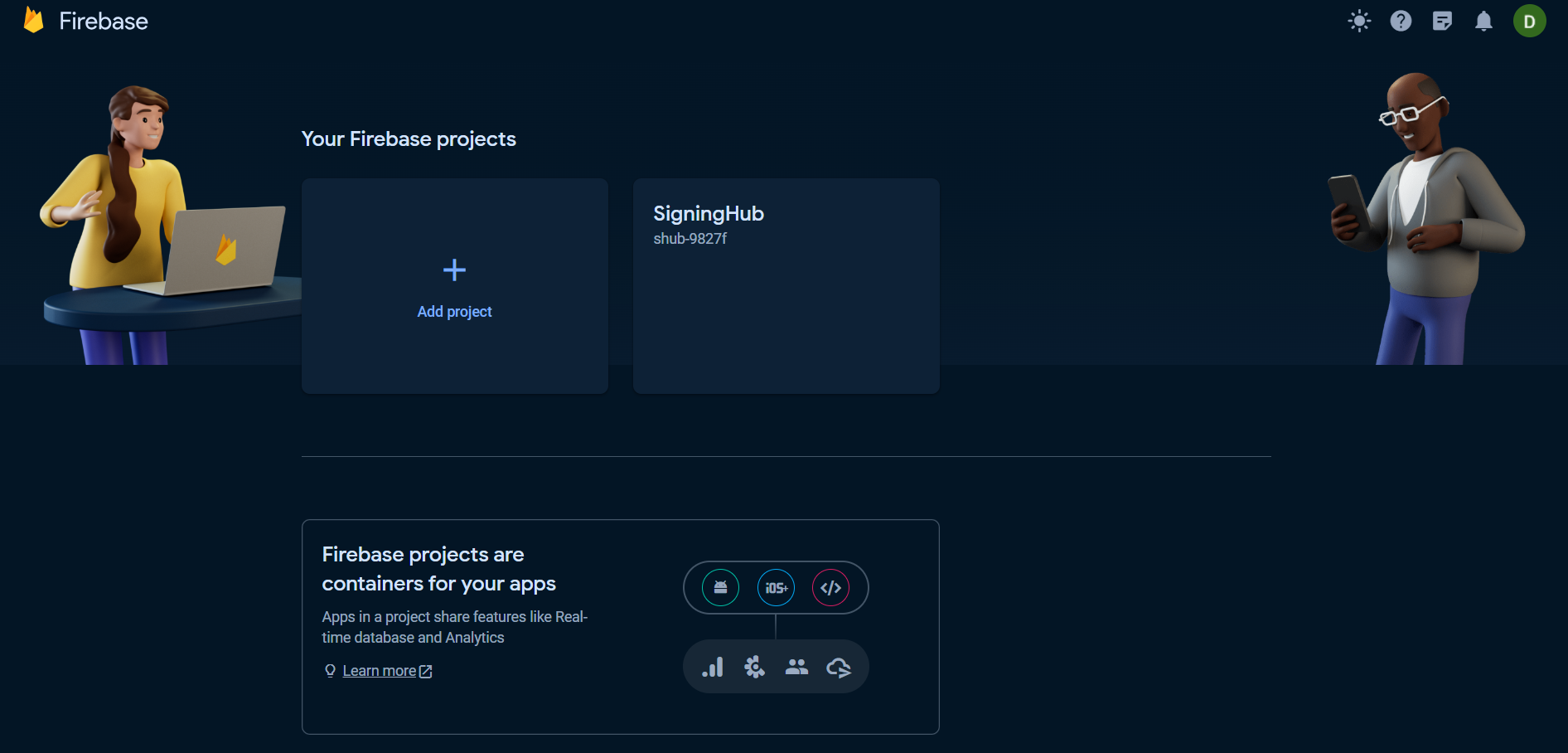The height and width of the screenshot is (753, 1568).
Task: Click the Your Firebase projects heading
Action: point(409,138)
